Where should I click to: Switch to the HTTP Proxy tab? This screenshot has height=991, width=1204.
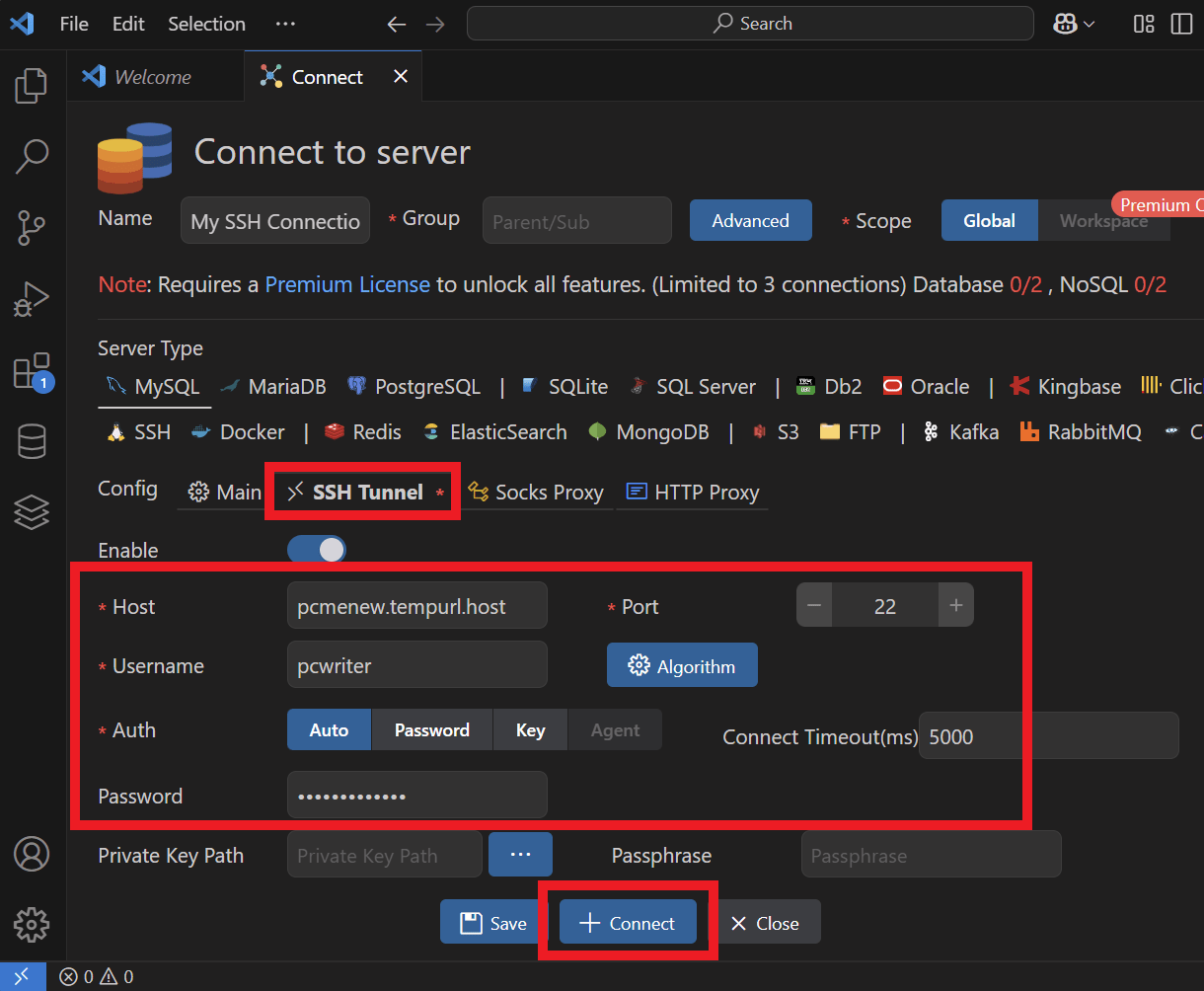[x=693, y=492]
